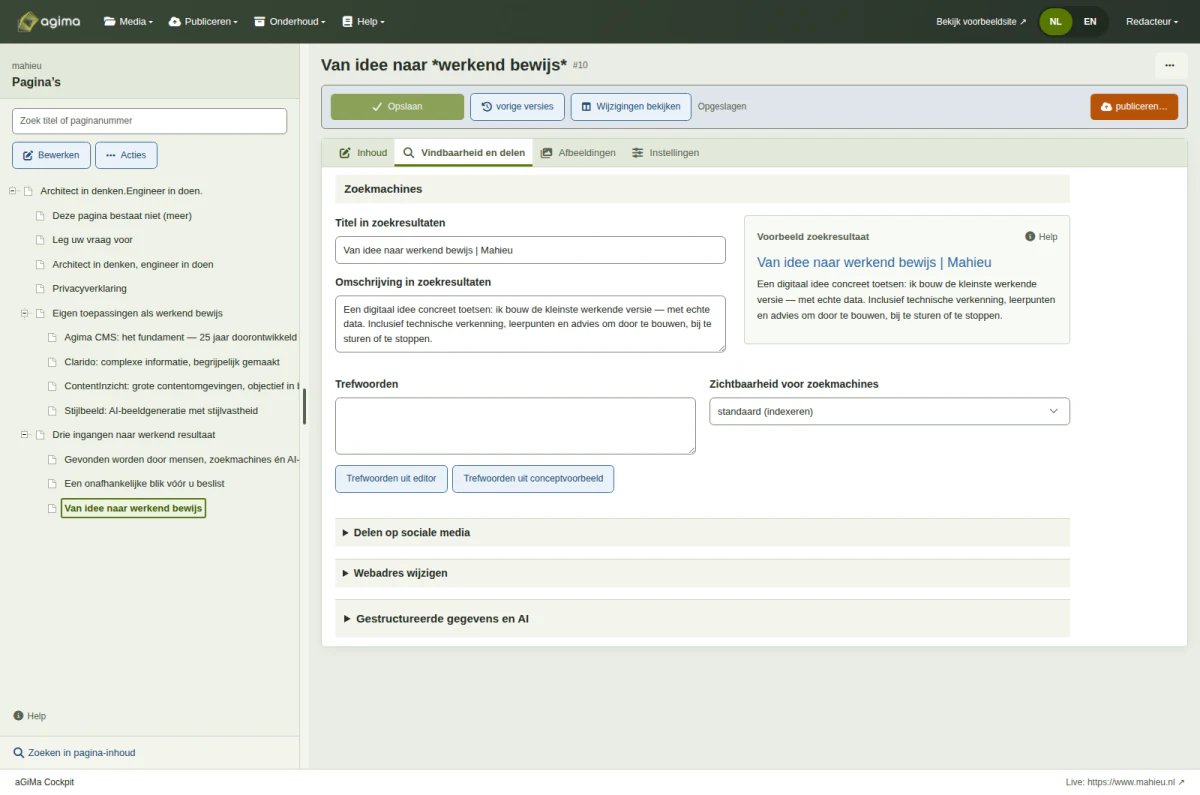Open the Onderhoud menu
Viewport: 1200px width, 795px height.
pyautogui.click(x=290, y=21)
